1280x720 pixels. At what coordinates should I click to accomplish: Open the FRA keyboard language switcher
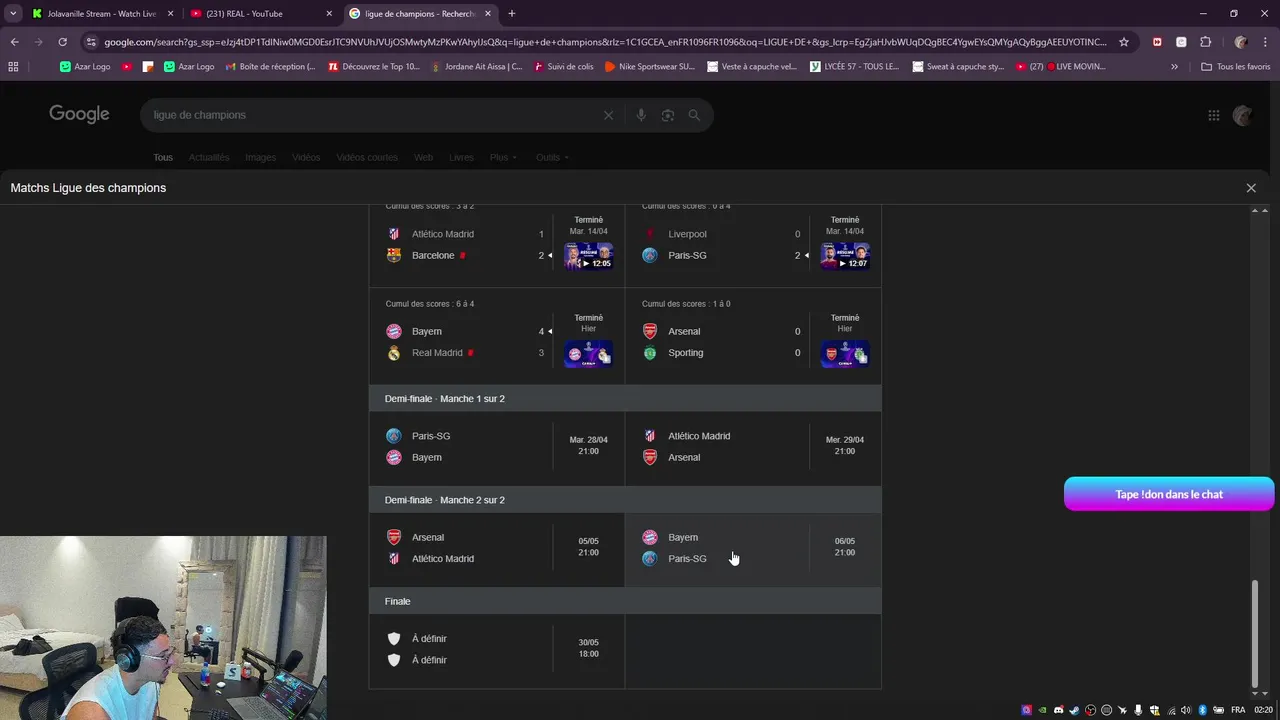[1238, 710]
